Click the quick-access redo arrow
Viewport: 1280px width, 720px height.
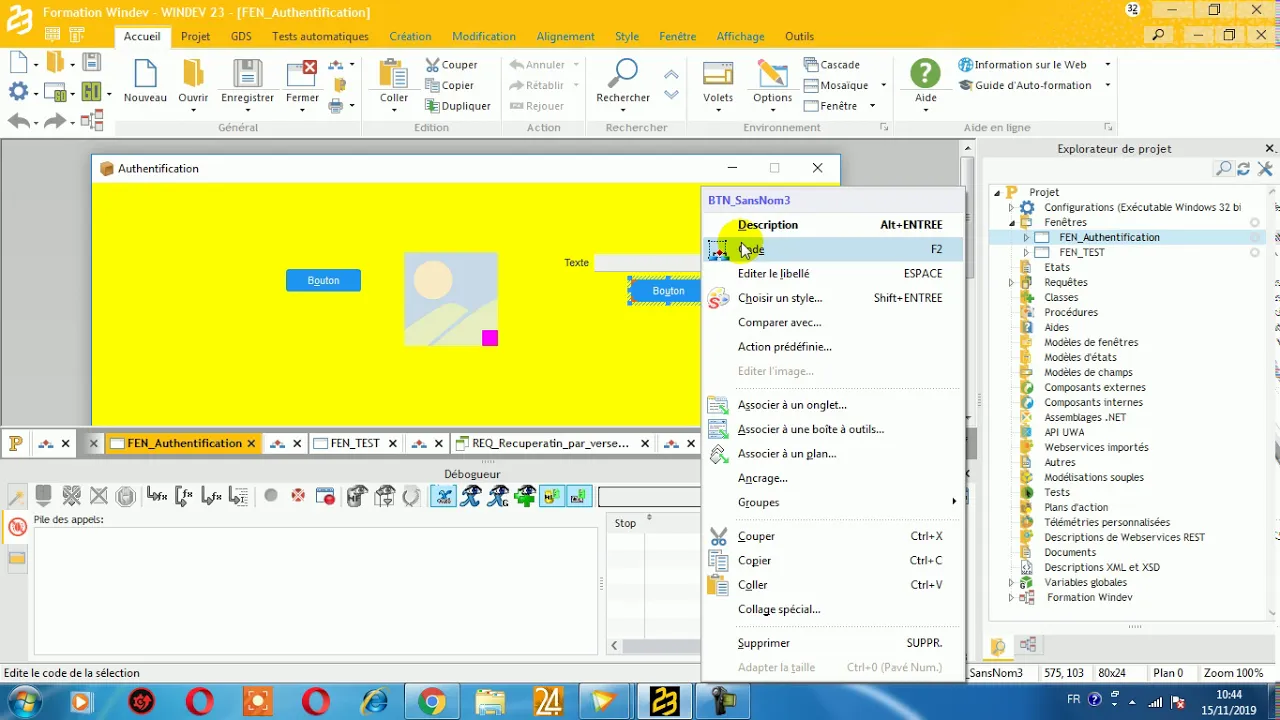coord(55,121)
